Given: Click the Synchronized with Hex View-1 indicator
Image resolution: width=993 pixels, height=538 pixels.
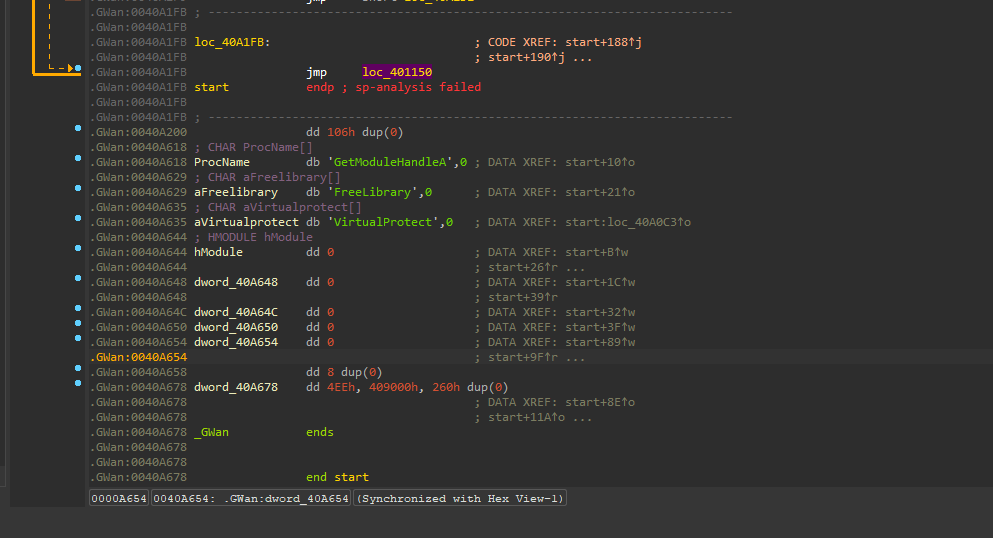Looking at the screenshot, I should pos(460,499).
